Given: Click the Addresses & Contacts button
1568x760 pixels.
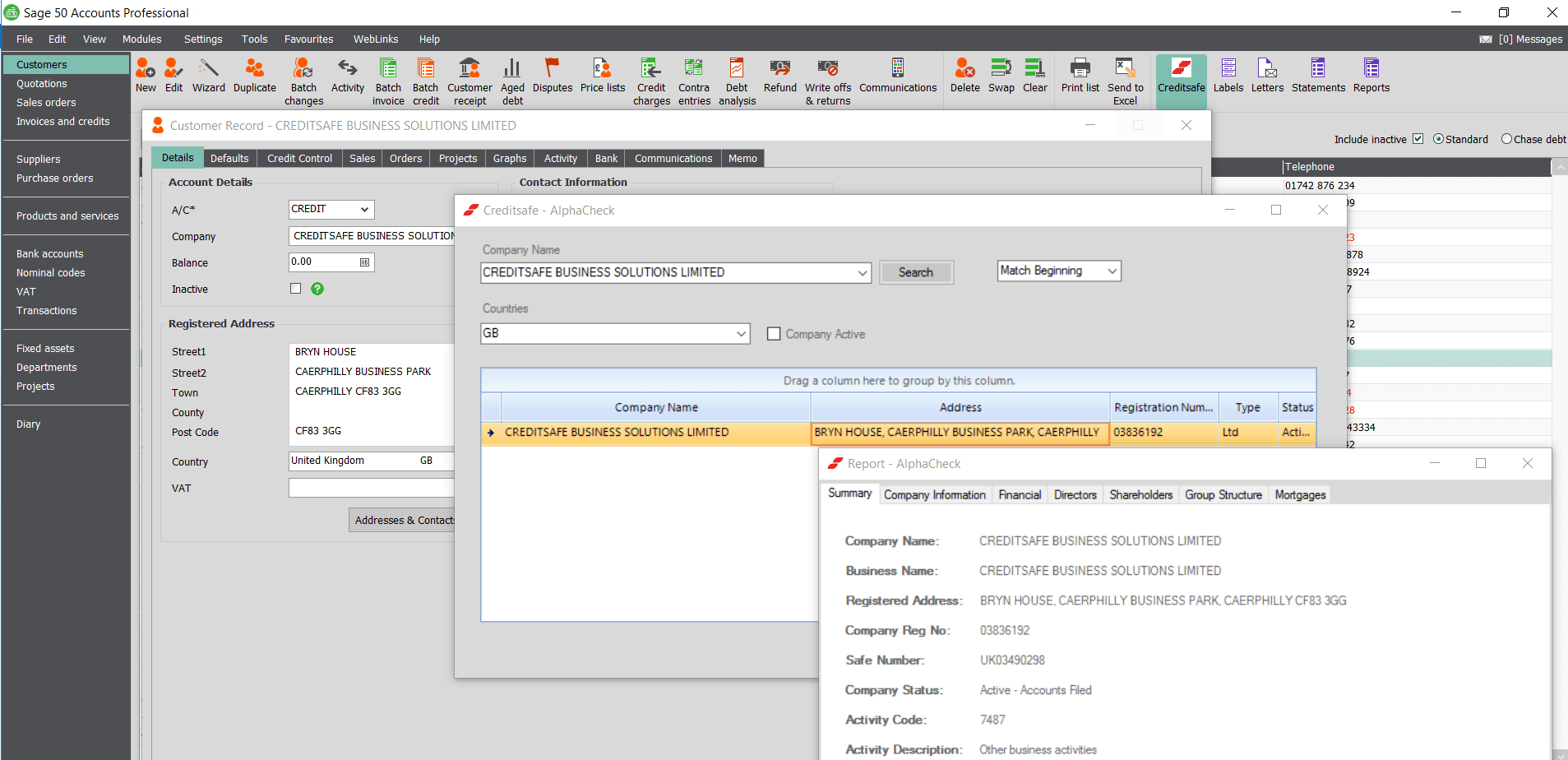Looking at the screenshot, I should 402,520.
